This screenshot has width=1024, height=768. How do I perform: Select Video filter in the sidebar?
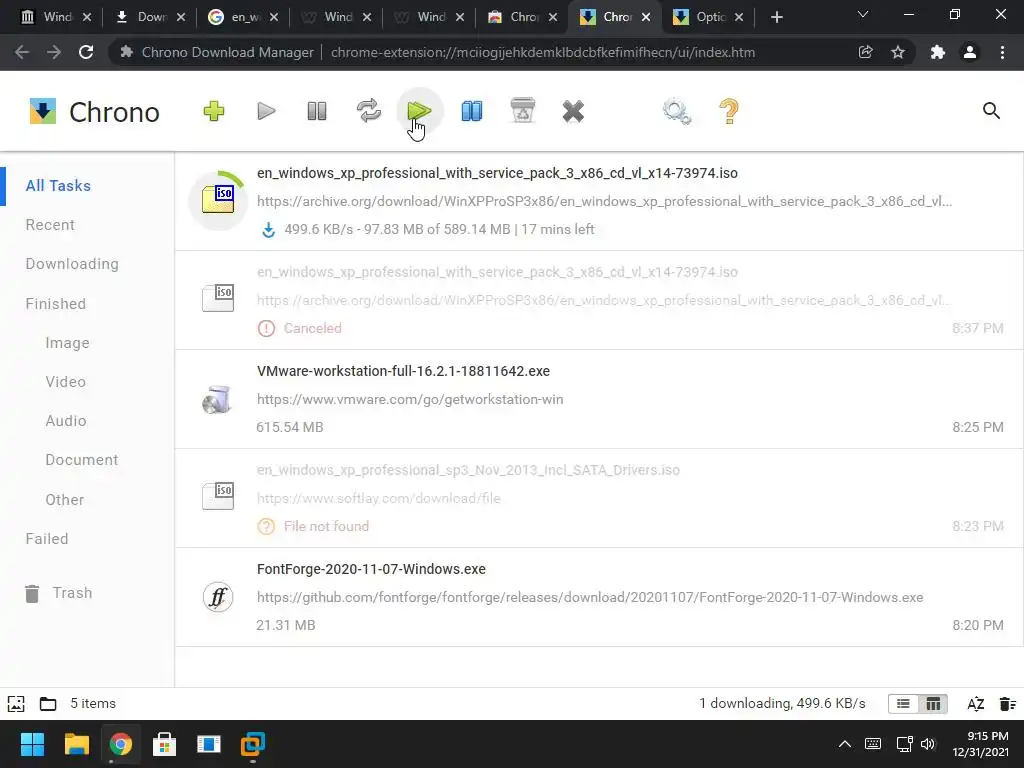pos(65,381)
